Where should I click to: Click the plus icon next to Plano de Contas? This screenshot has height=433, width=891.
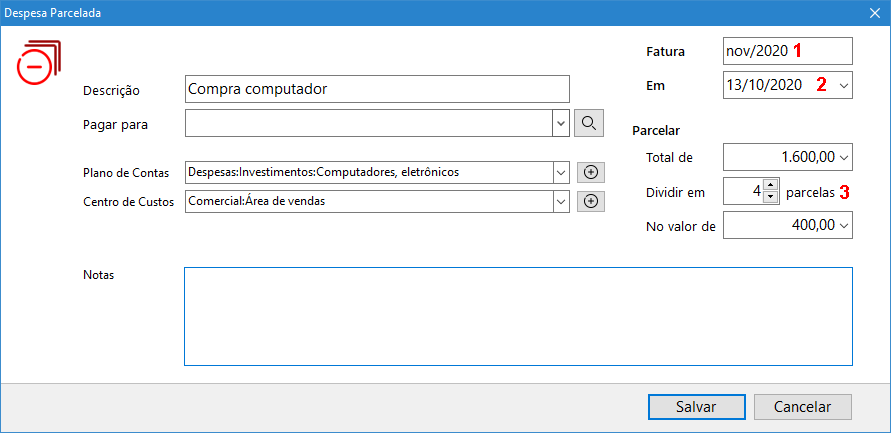tap(590, 172)
